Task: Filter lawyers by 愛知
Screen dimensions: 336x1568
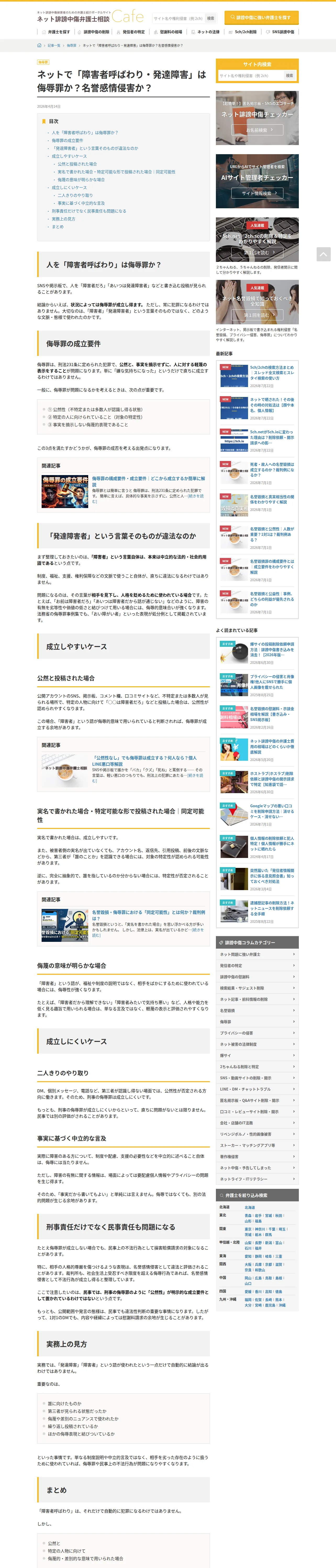Action: [x=248, y=1256]
